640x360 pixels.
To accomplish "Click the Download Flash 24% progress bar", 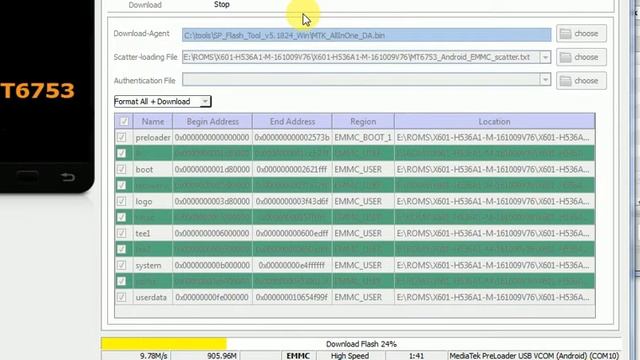I will point(361,344).
